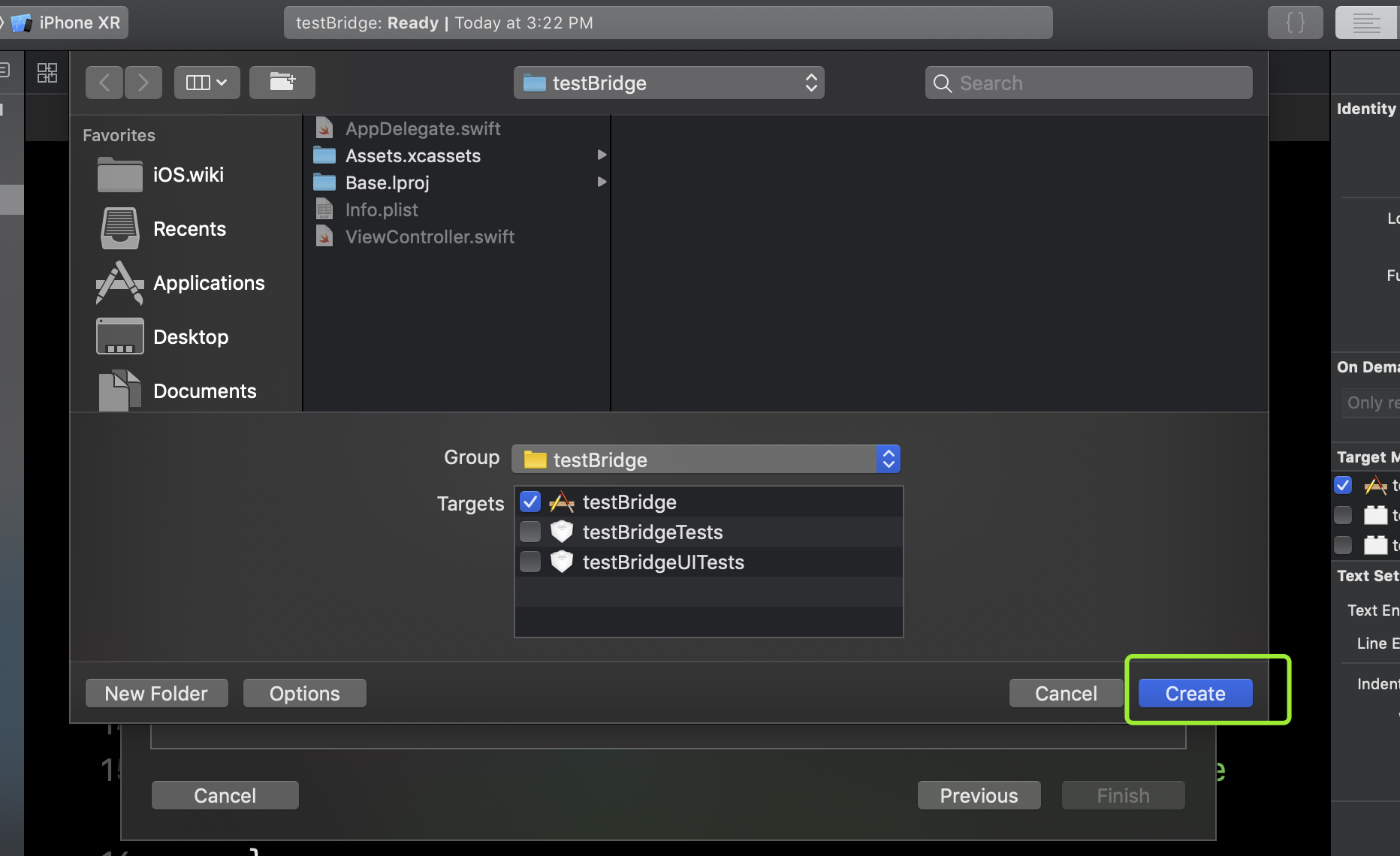Uncheck the testBridge target checkbox
The height and width of the screenshot is (856, 1400).
530,502
